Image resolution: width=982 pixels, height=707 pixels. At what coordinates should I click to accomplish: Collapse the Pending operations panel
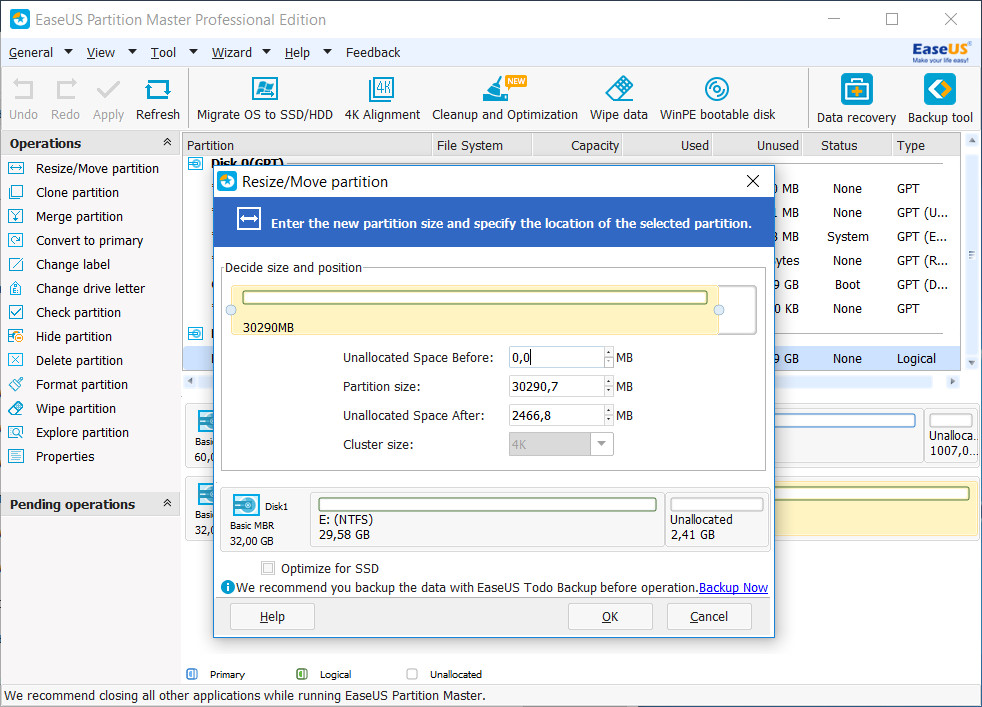167,503
